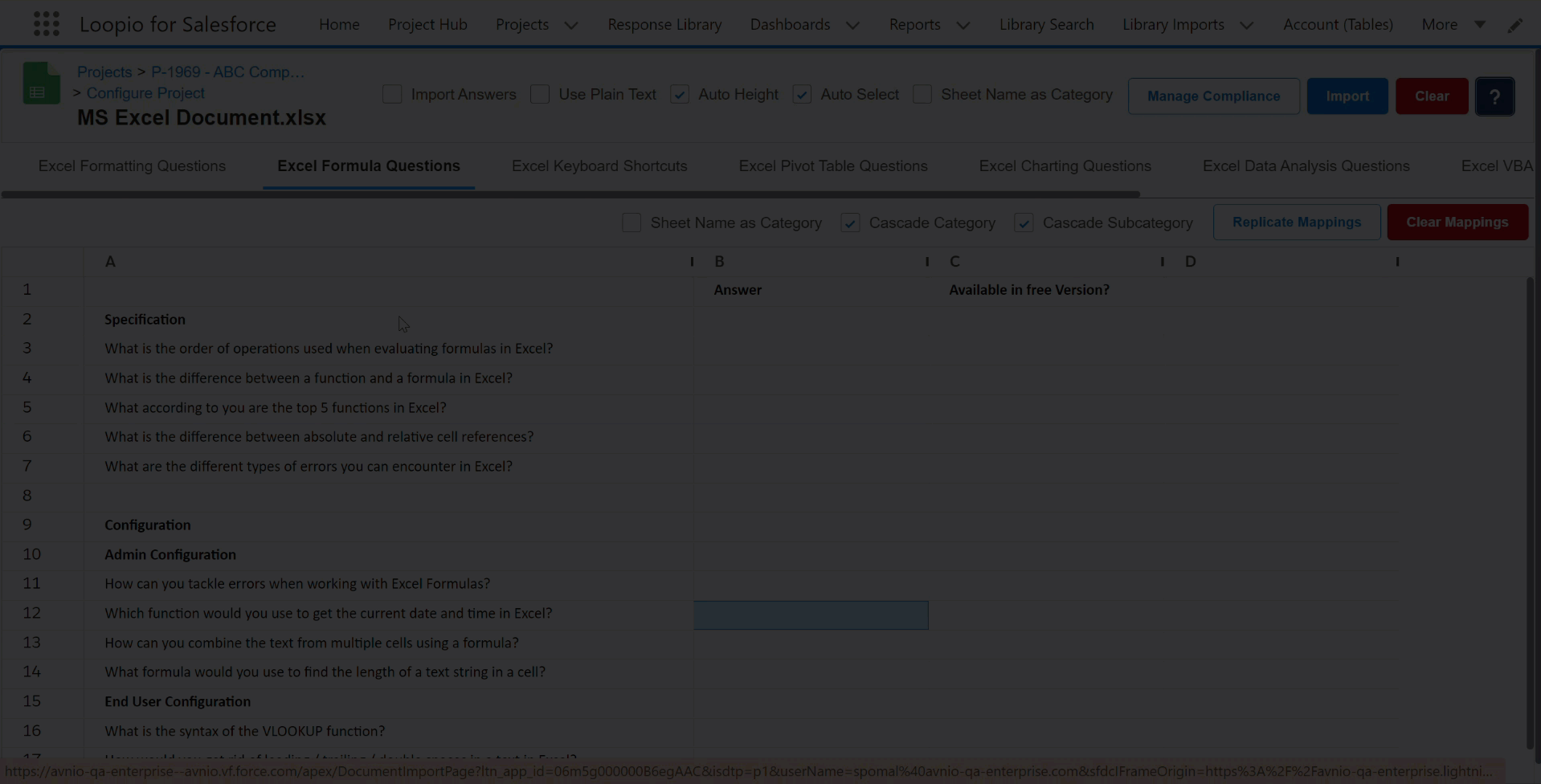The image size is (1541, 784).
Task: Click the horizontal sheet tabs scrollbar
Action: (x=570, y=194)
